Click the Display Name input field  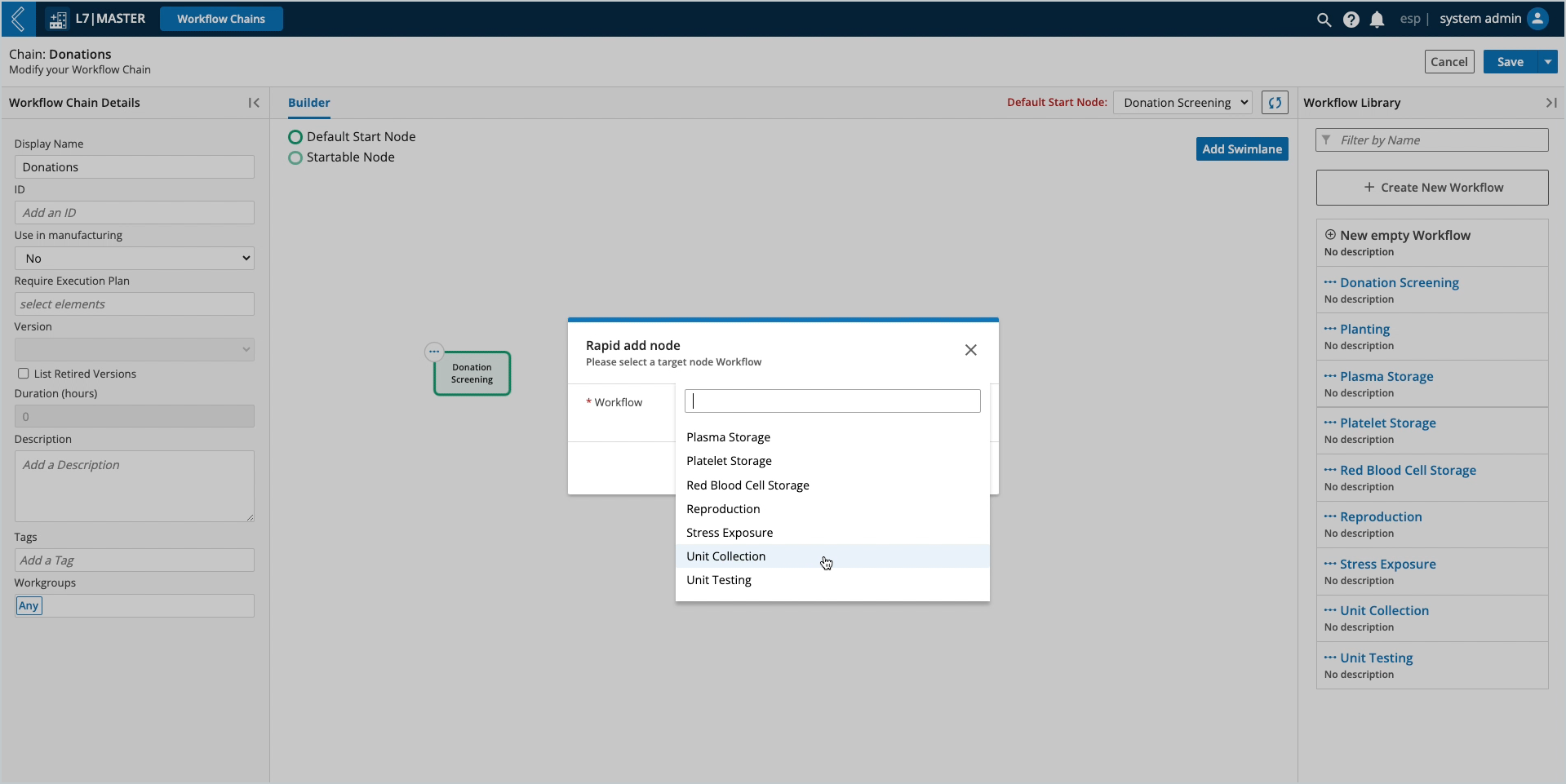134,167
